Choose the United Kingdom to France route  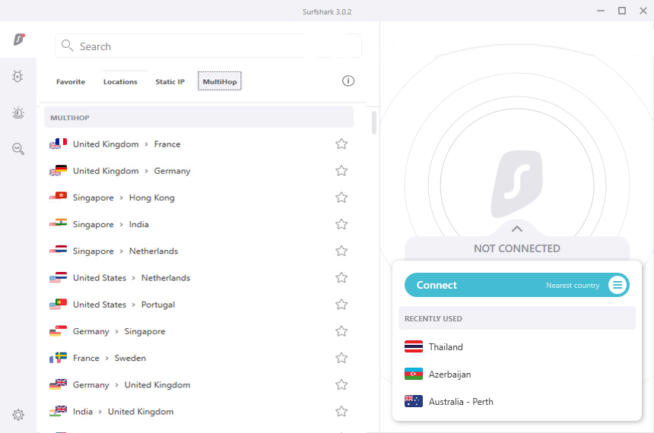pyautogui.click(x=199, y=144)
